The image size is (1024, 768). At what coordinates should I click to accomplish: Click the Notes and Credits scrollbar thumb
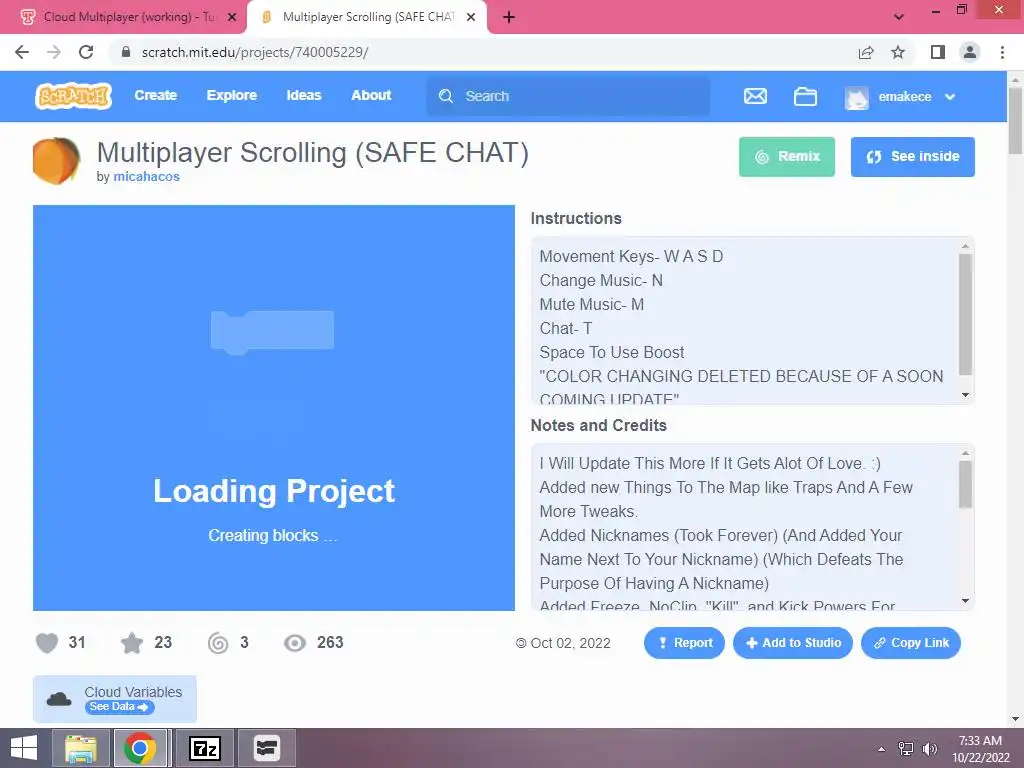tap(965, 485)
